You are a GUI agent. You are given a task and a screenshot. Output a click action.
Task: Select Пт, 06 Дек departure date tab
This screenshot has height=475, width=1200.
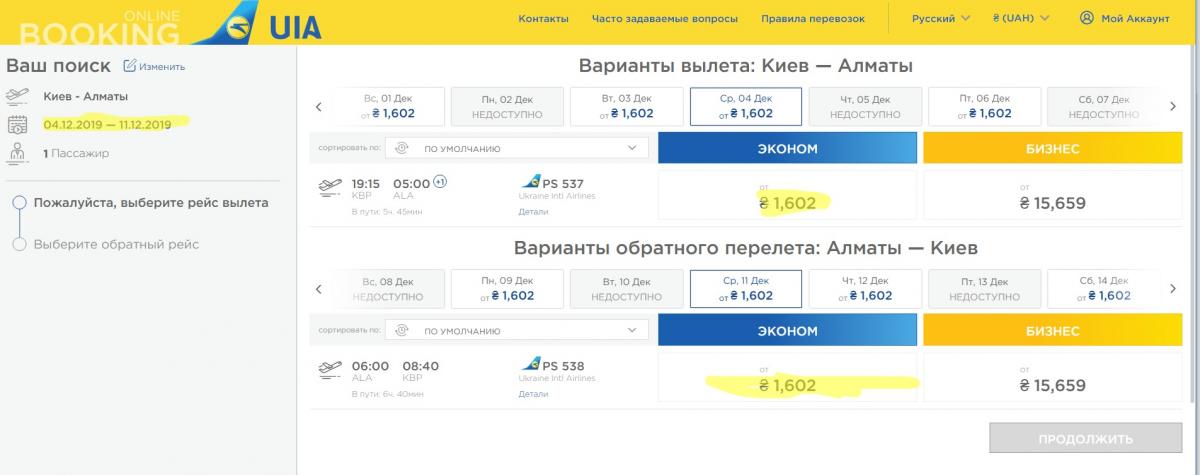click(987, 106)
